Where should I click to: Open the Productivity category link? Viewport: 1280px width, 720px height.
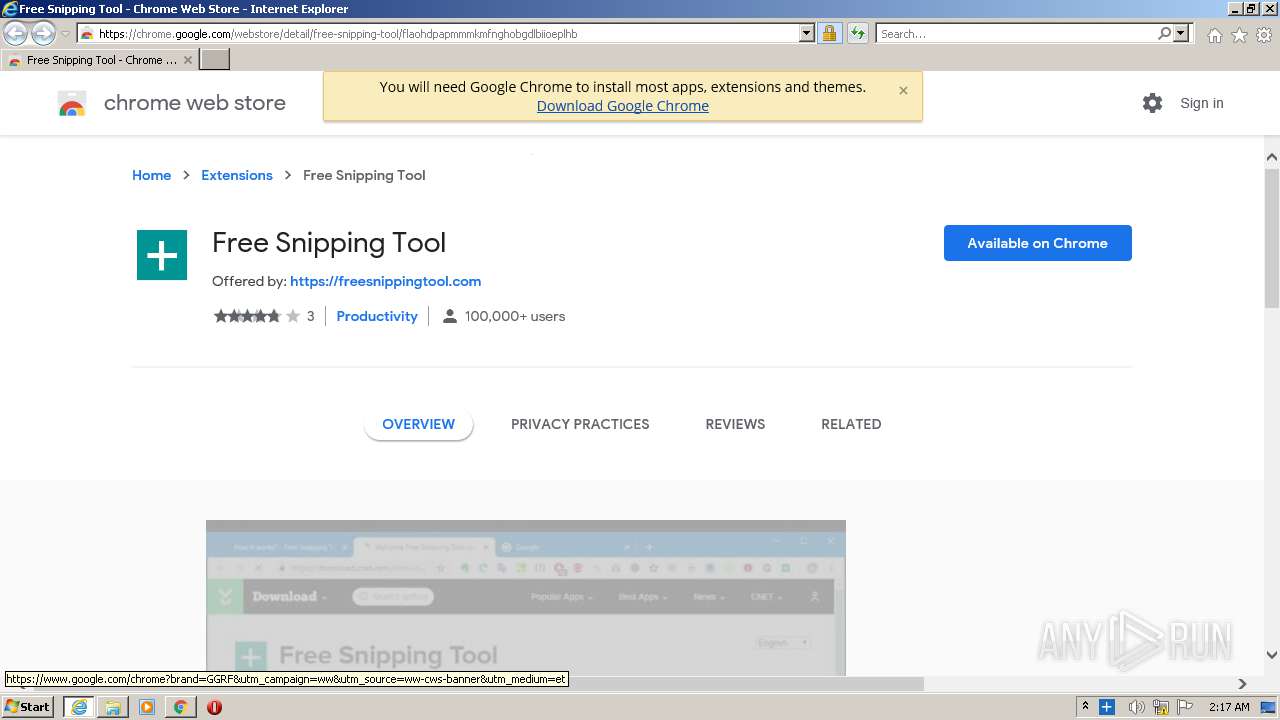tap(377, 316)
